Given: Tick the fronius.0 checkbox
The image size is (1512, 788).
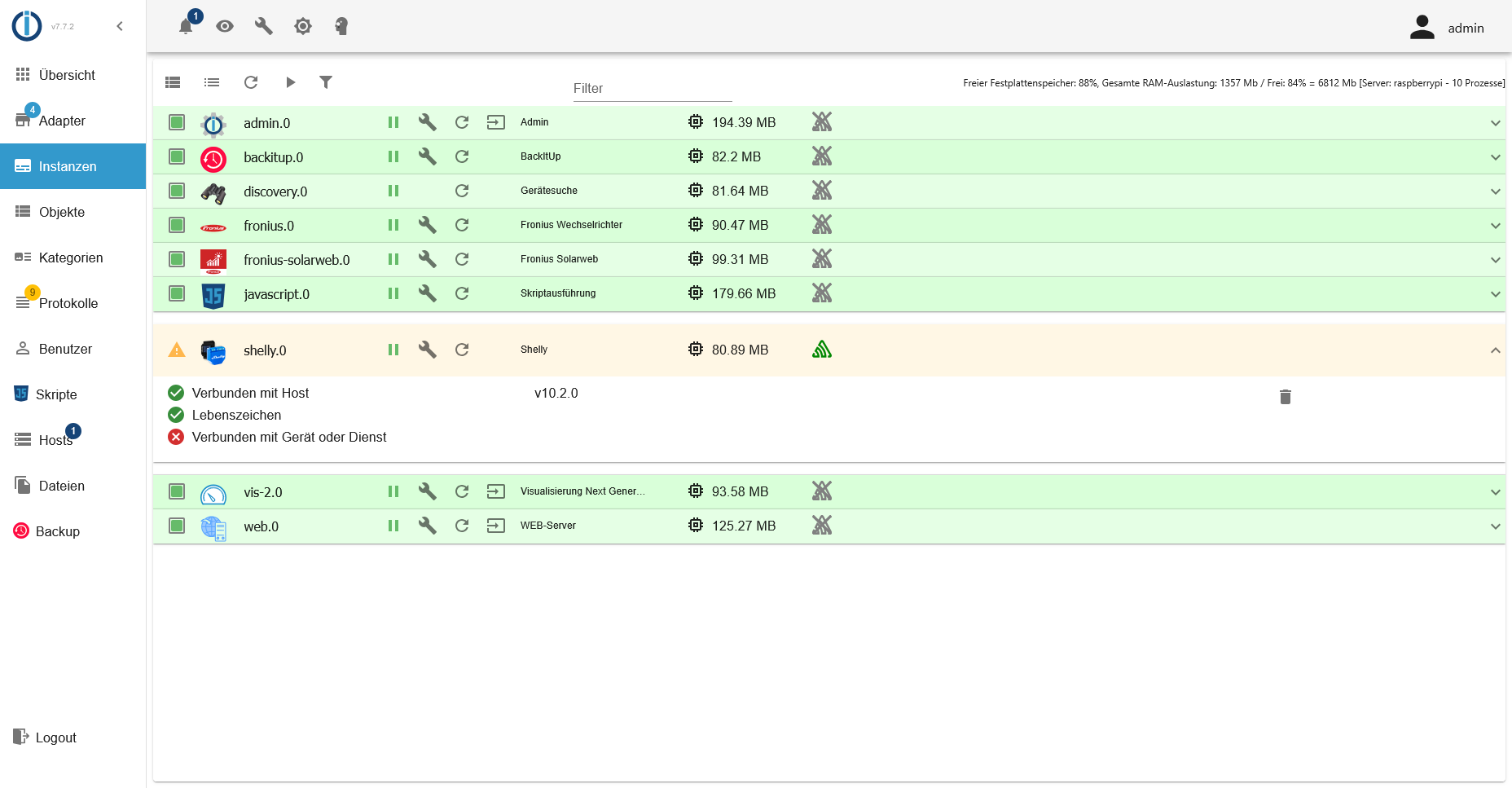Looking at the screenshot, I should coord(177,225).
